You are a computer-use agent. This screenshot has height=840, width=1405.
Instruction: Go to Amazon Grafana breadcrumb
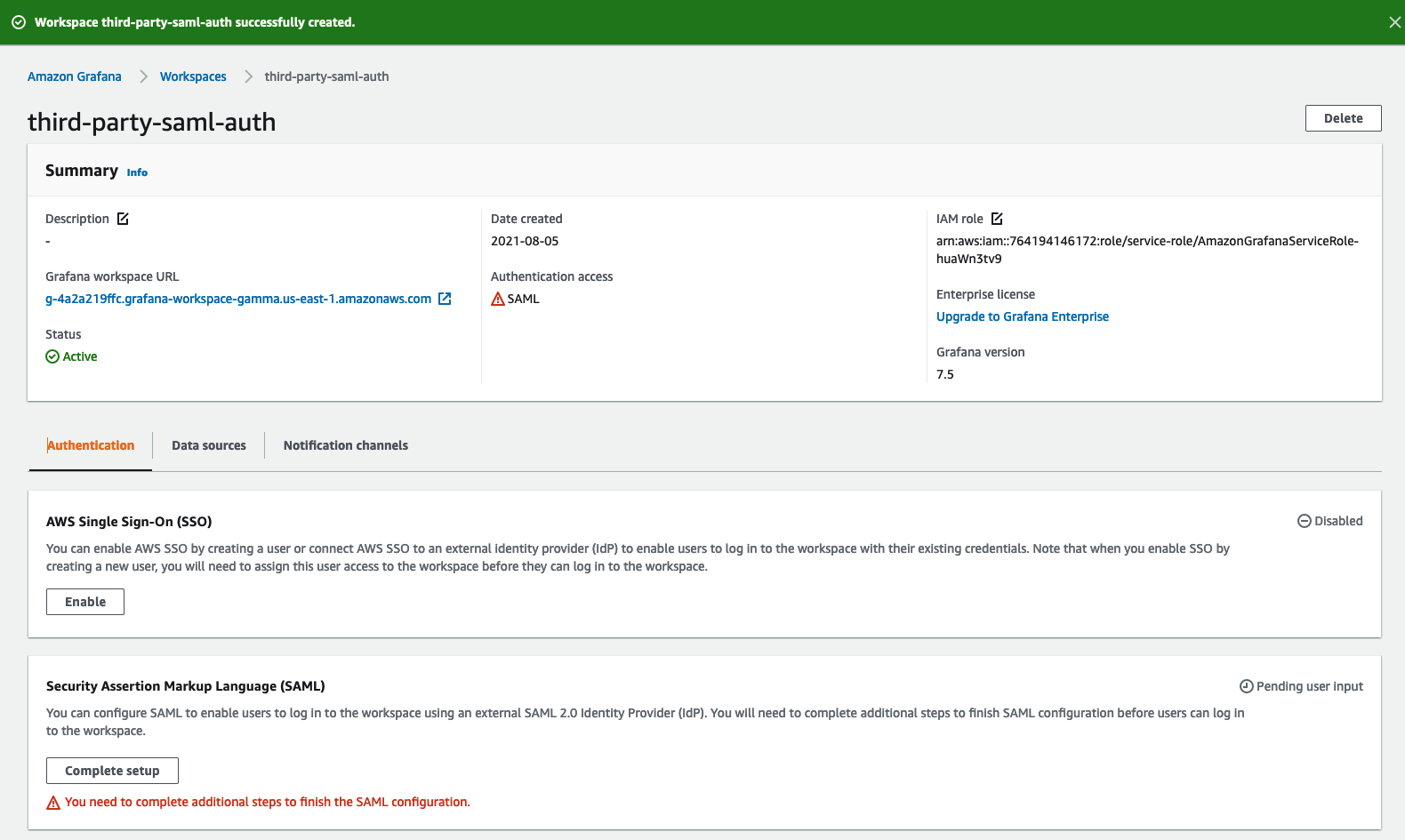click(75, 76)
